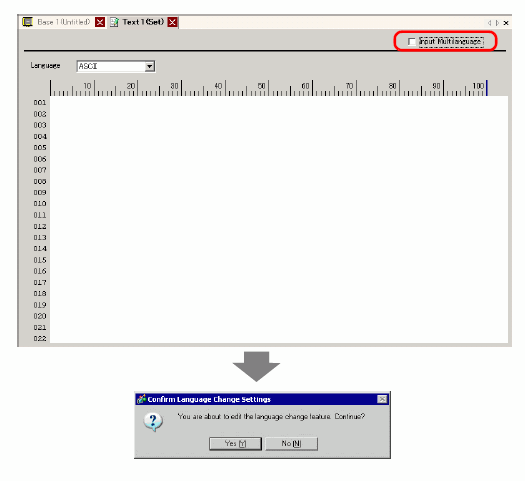Select the Text 1 (Set) tab

pyautogui.click(x=143, y=22)
